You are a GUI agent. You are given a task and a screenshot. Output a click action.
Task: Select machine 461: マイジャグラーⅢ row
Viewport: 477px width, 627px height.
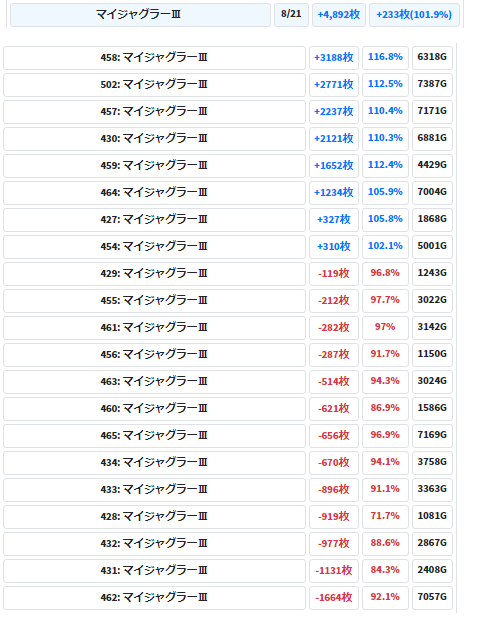click(x=154, y=327)
